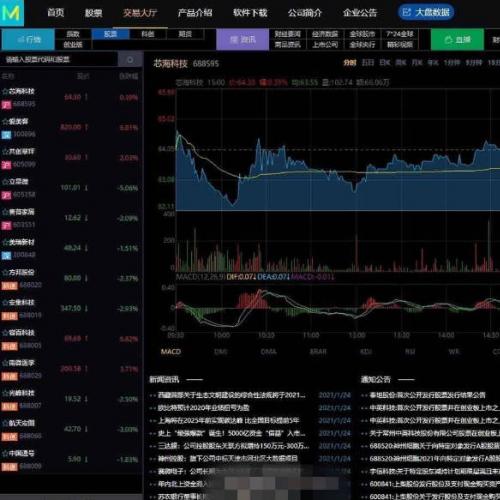Viewport: 500px width, 500px height.
Task: Select the 分时 chart period tab
Action: point(350,63)
